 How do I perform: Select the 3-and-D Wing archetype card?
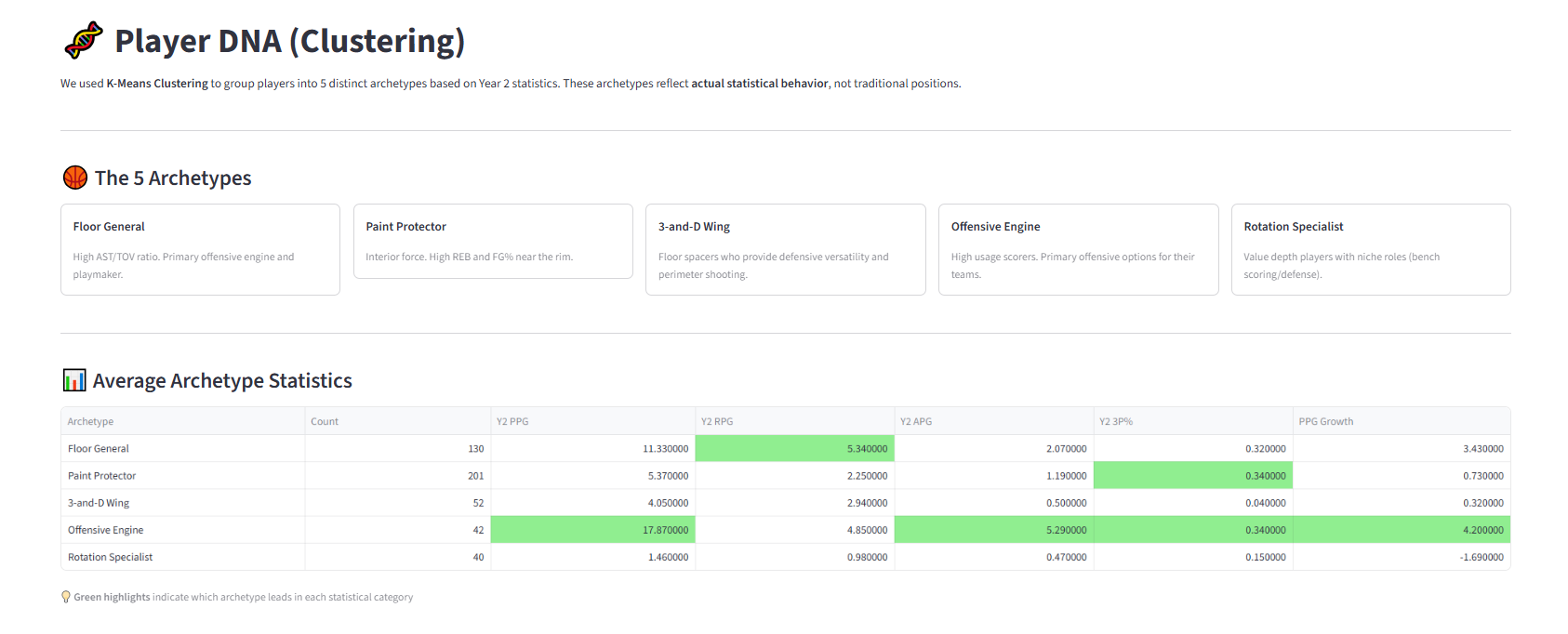(786, 250)
